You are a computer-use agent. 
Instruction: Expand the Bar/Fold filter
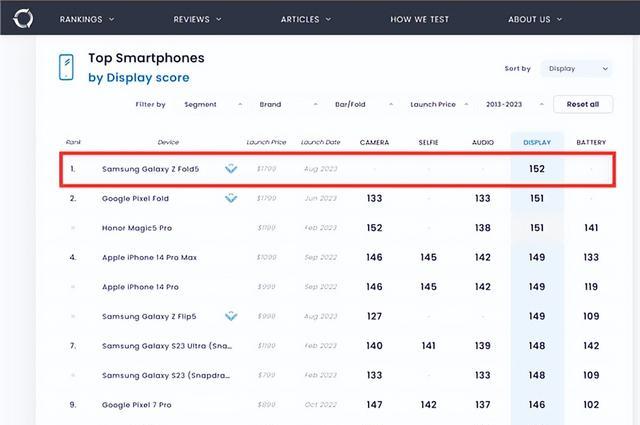(364, 105)
